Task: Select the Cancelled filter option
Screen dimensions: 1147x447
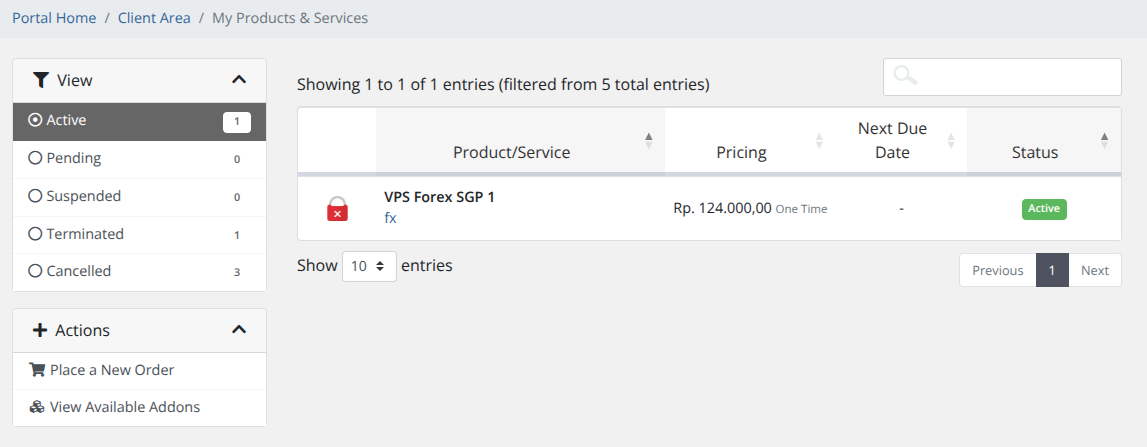Action: (35, 271)
